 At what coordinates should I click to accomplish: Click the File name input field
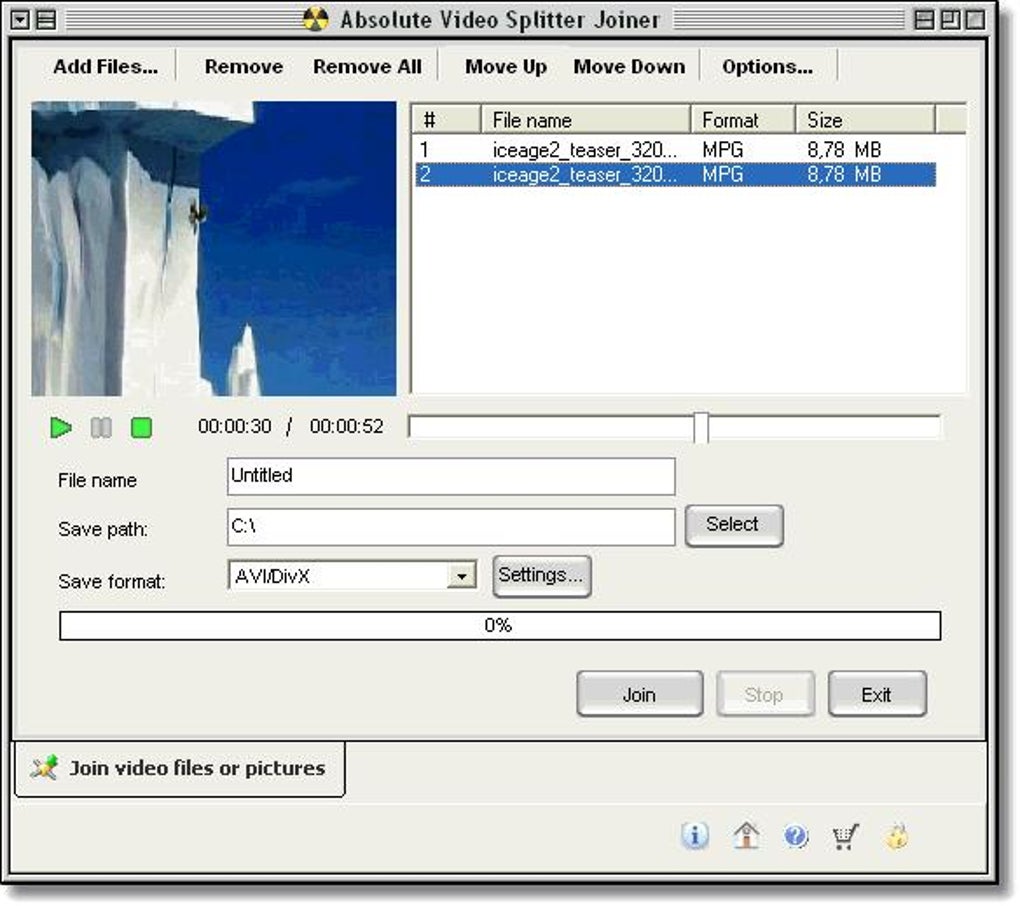[451, 476]
